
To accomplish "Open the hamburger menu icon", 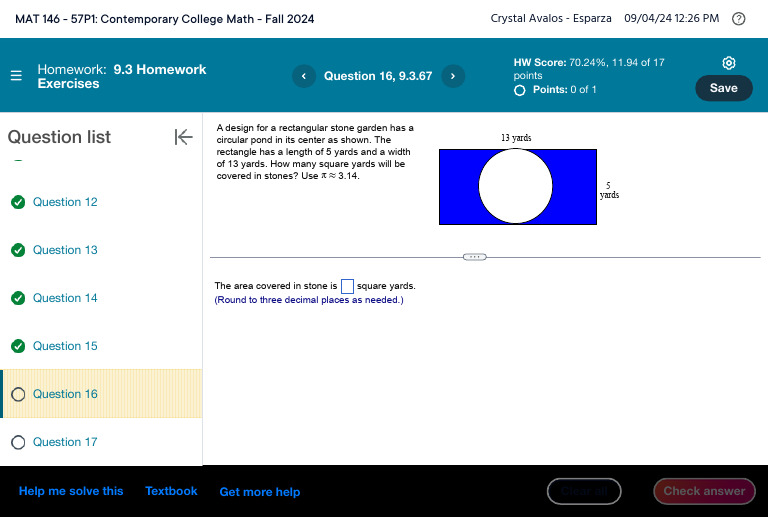I will pyautogui.click(x=16, y=76).
